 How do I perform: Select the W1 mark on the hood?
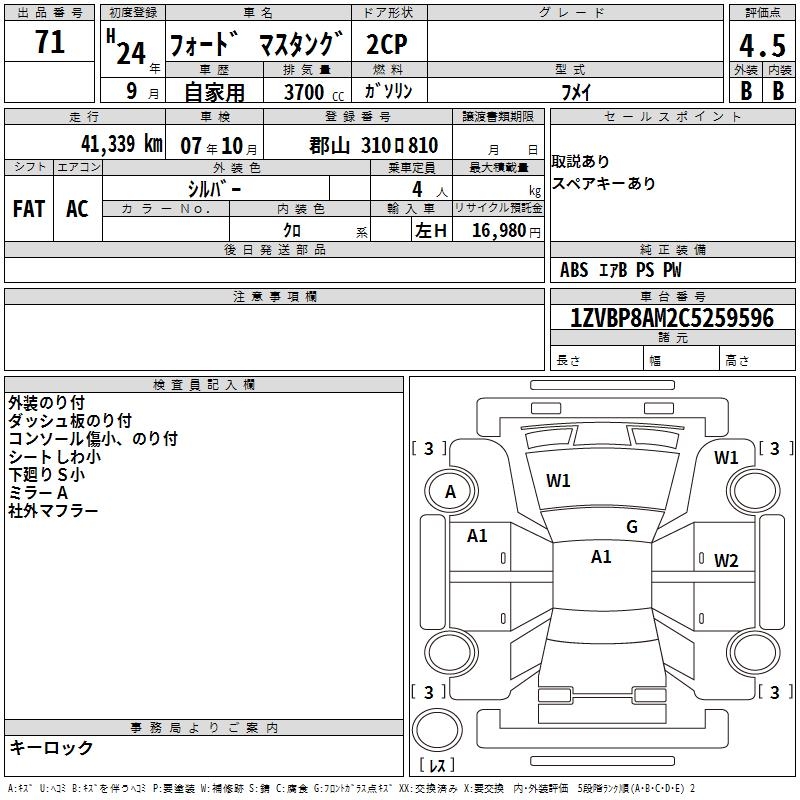tap(558, 481)
